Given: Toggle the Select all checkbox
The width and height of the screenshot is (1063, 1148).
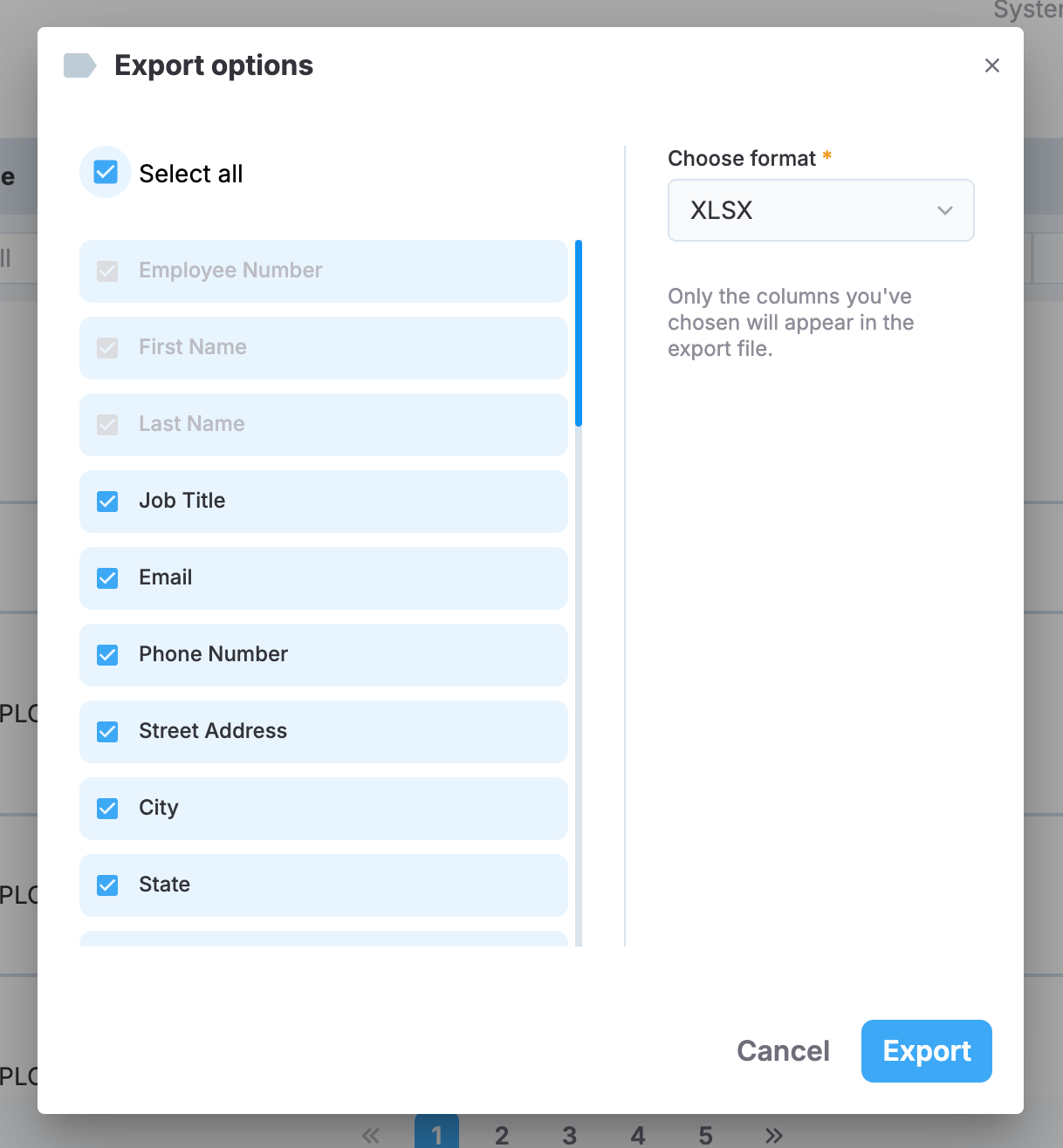Looking at the screenshot, I should (106, 172).
